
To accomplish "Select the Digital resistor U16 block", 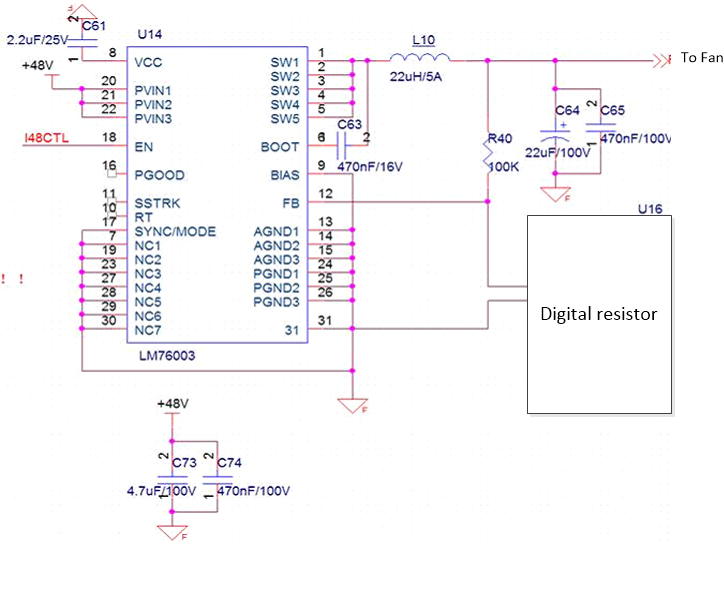I will coord(599,314).
